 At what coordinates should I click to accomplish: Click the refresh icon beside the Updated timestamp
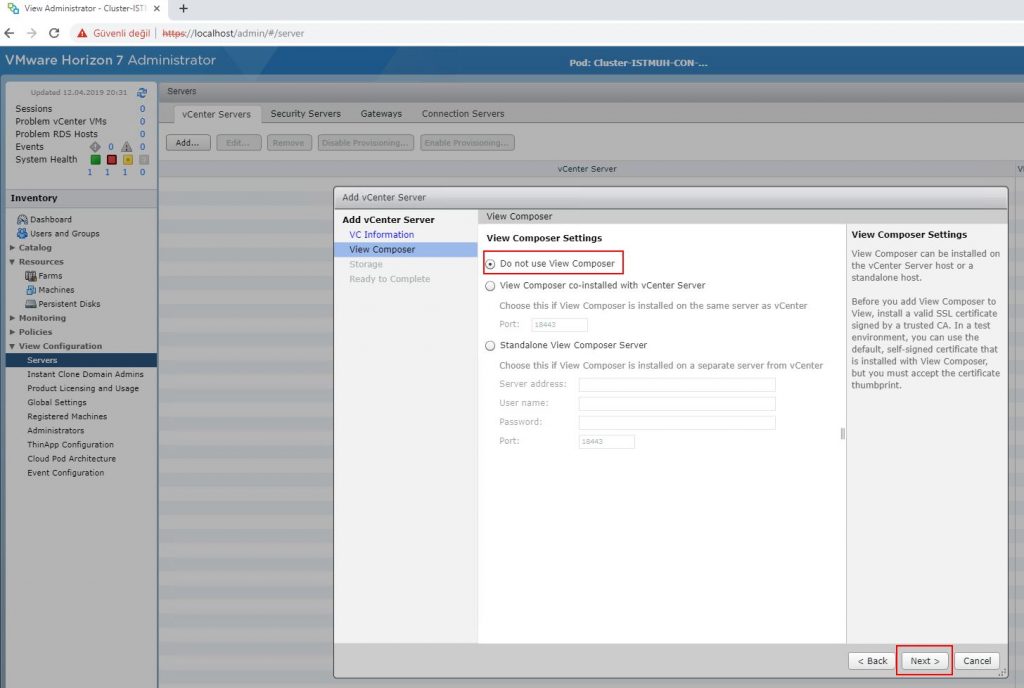[142, 92]
